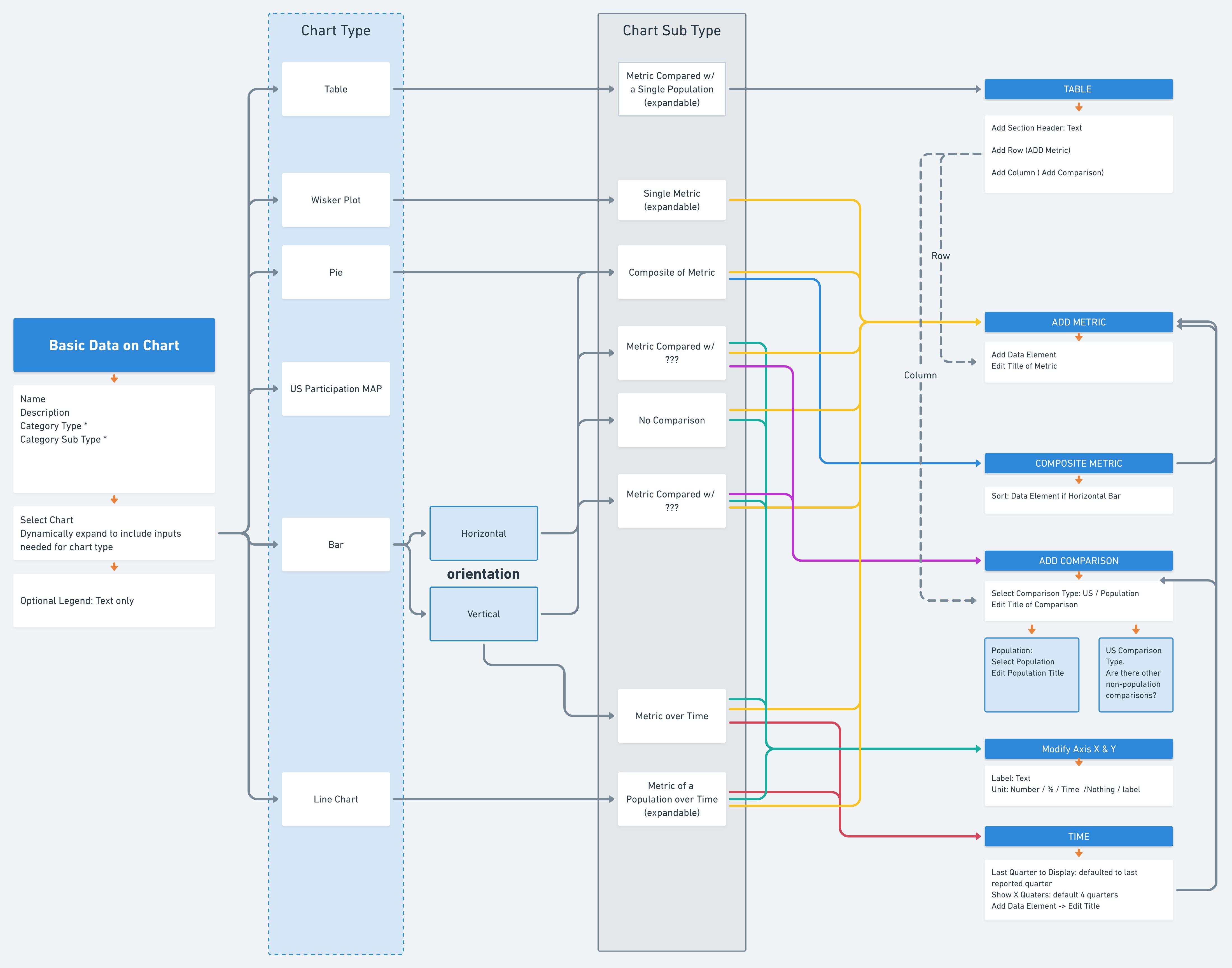Click the Composite of Metric subtype
This screenshot has width=1232, height=968.
(671, 272)
